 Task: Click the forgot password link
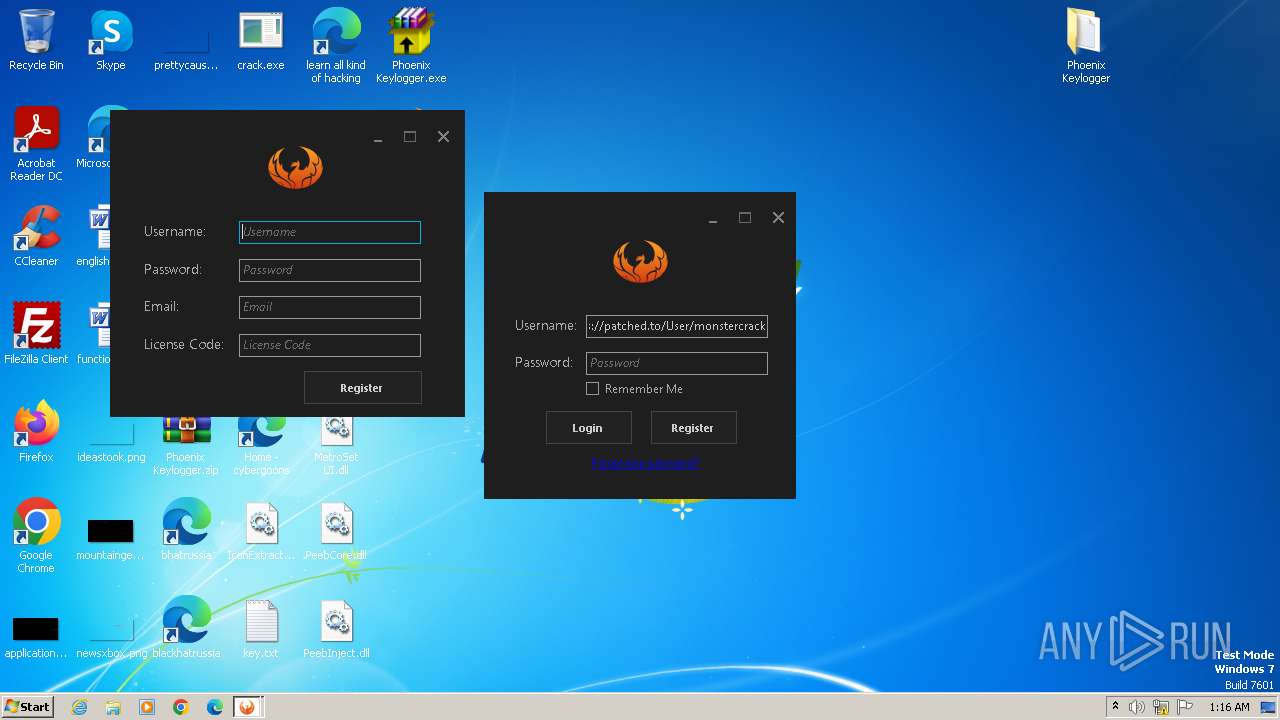pyautogui.click(x=645, y=463)
